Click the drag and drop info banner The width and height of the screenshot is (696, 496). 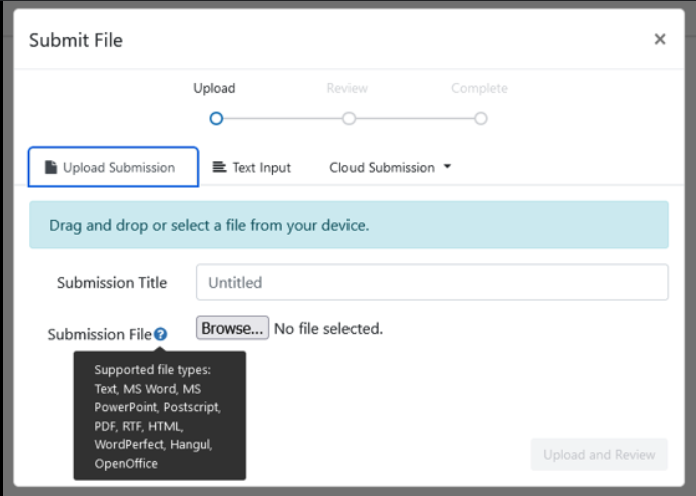[348, 225]
